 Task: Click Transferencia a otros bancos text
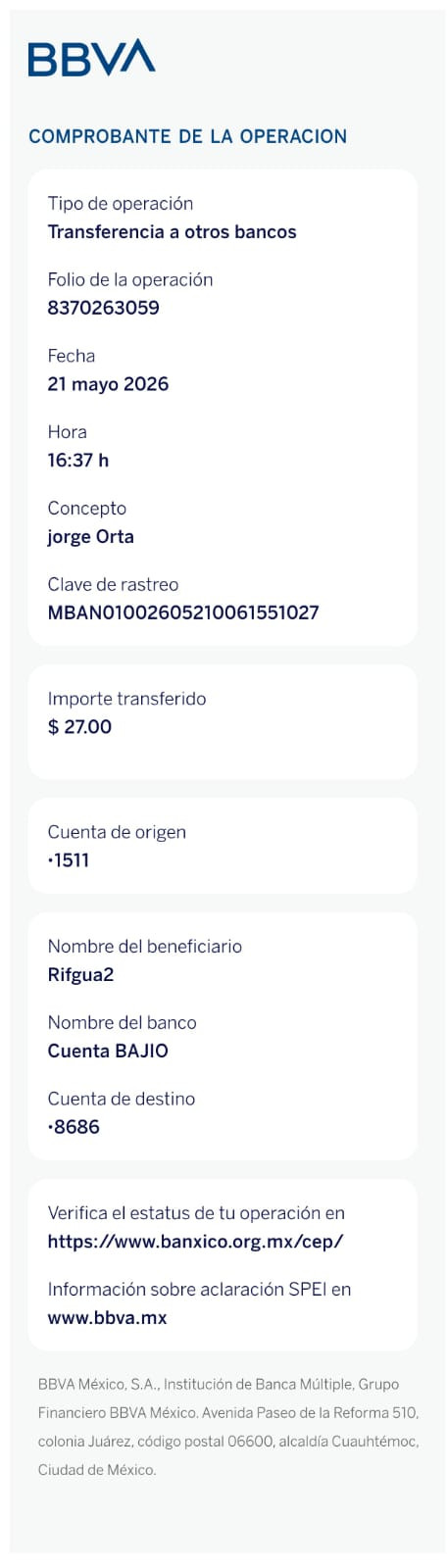tap(172, 232)
